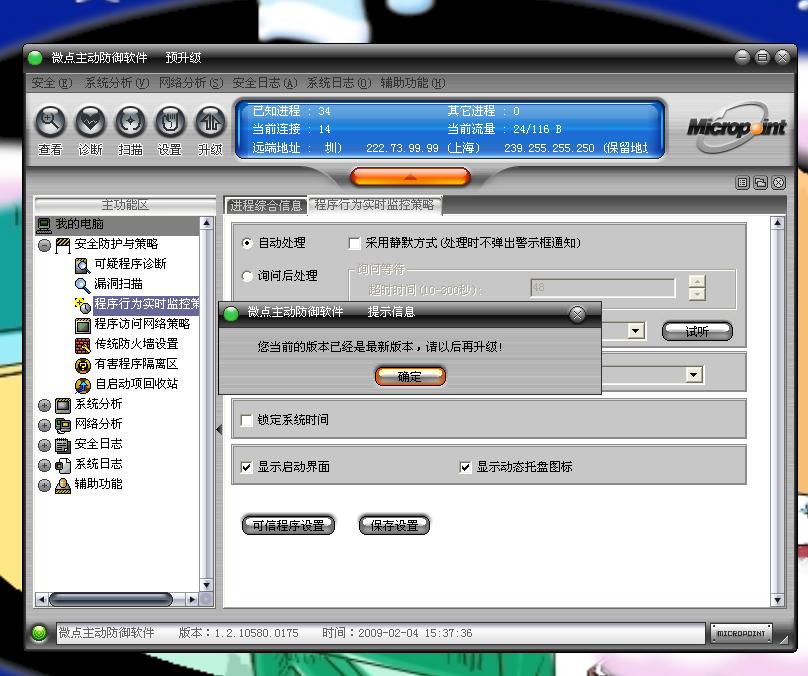Open the 查看 (View) toolbar icon

pos(50,122)
